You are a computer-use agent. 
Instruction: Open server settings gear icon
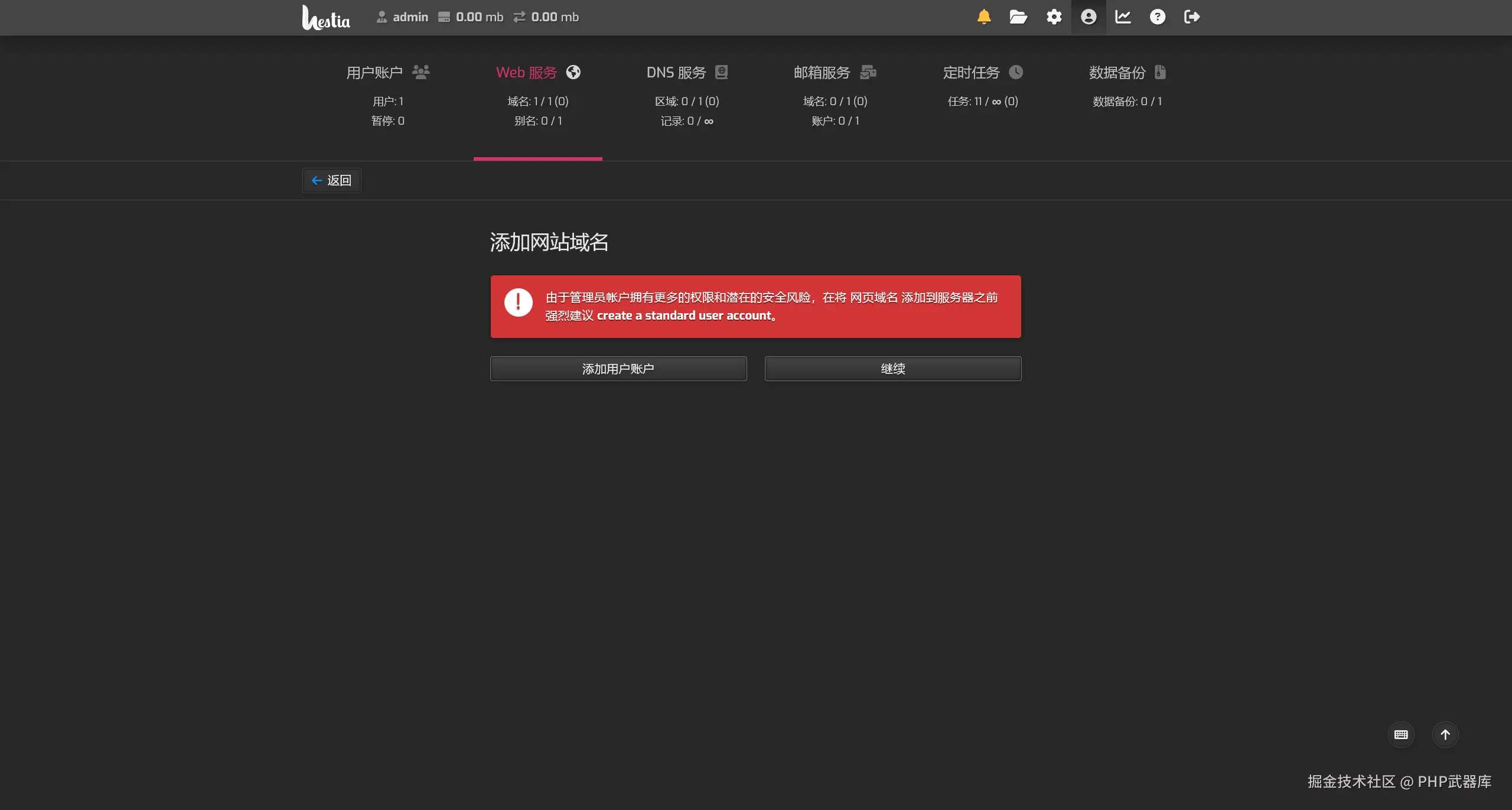[1054, 17]
